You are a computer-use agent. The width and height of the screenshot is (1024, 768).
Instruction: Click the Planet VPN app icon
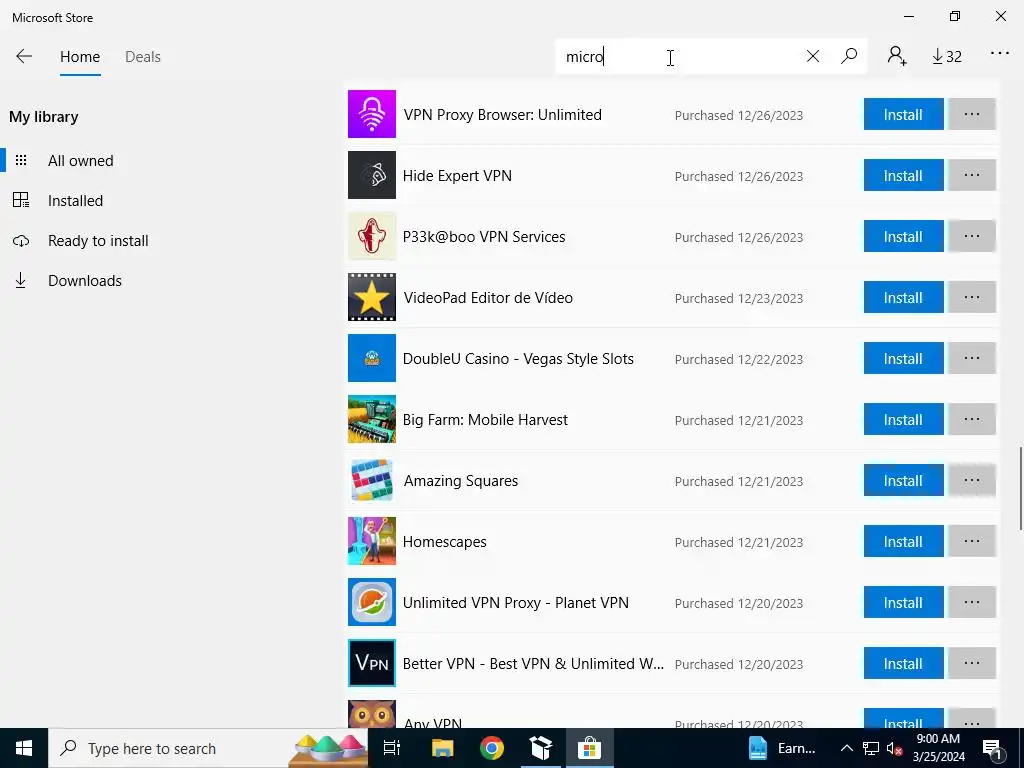coord(372,601)
